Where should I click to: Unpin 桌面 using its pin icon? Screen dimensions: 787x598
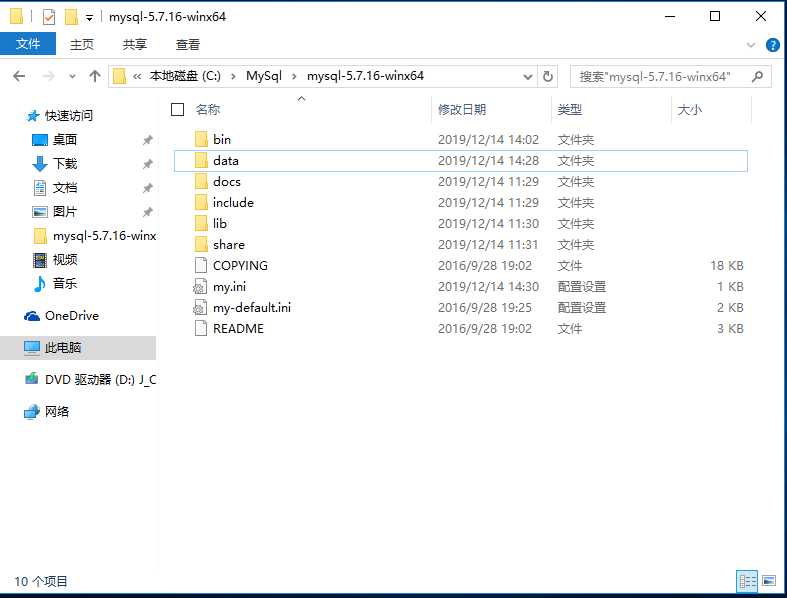tap(148, 140)
